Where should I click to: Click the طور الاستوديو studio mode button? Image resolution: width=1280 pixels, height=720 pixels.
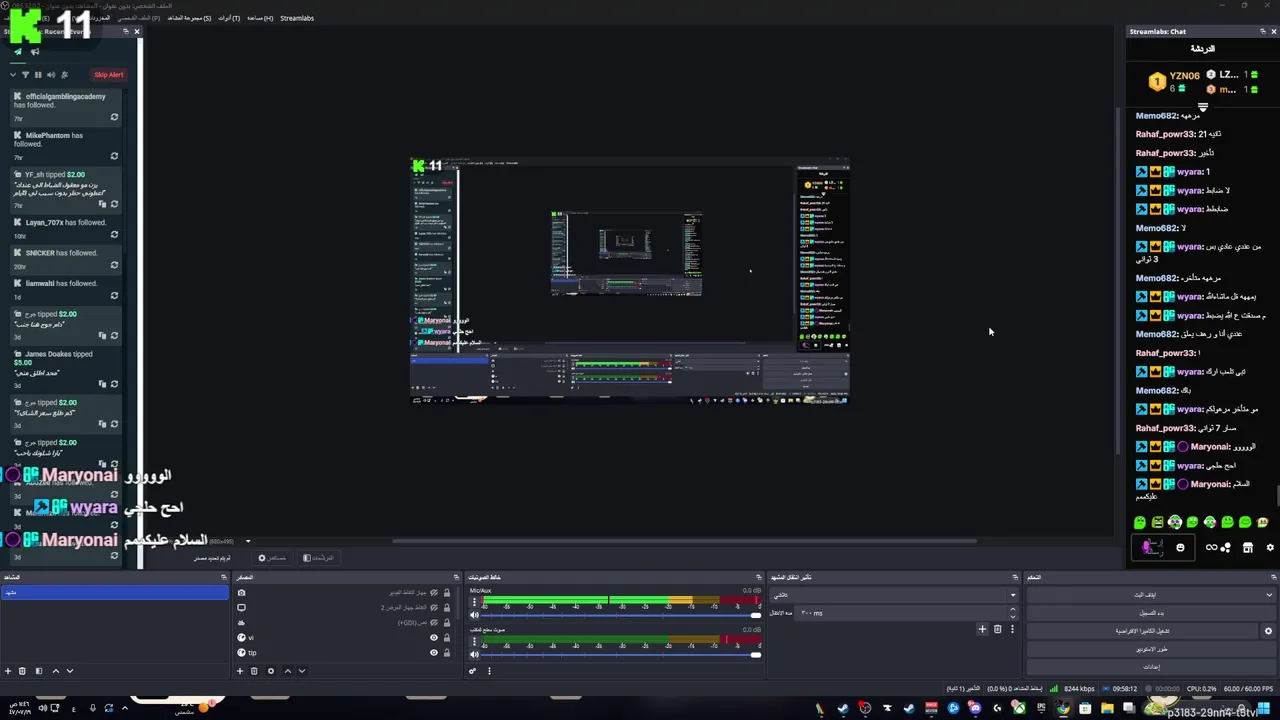click(1152, 649)
